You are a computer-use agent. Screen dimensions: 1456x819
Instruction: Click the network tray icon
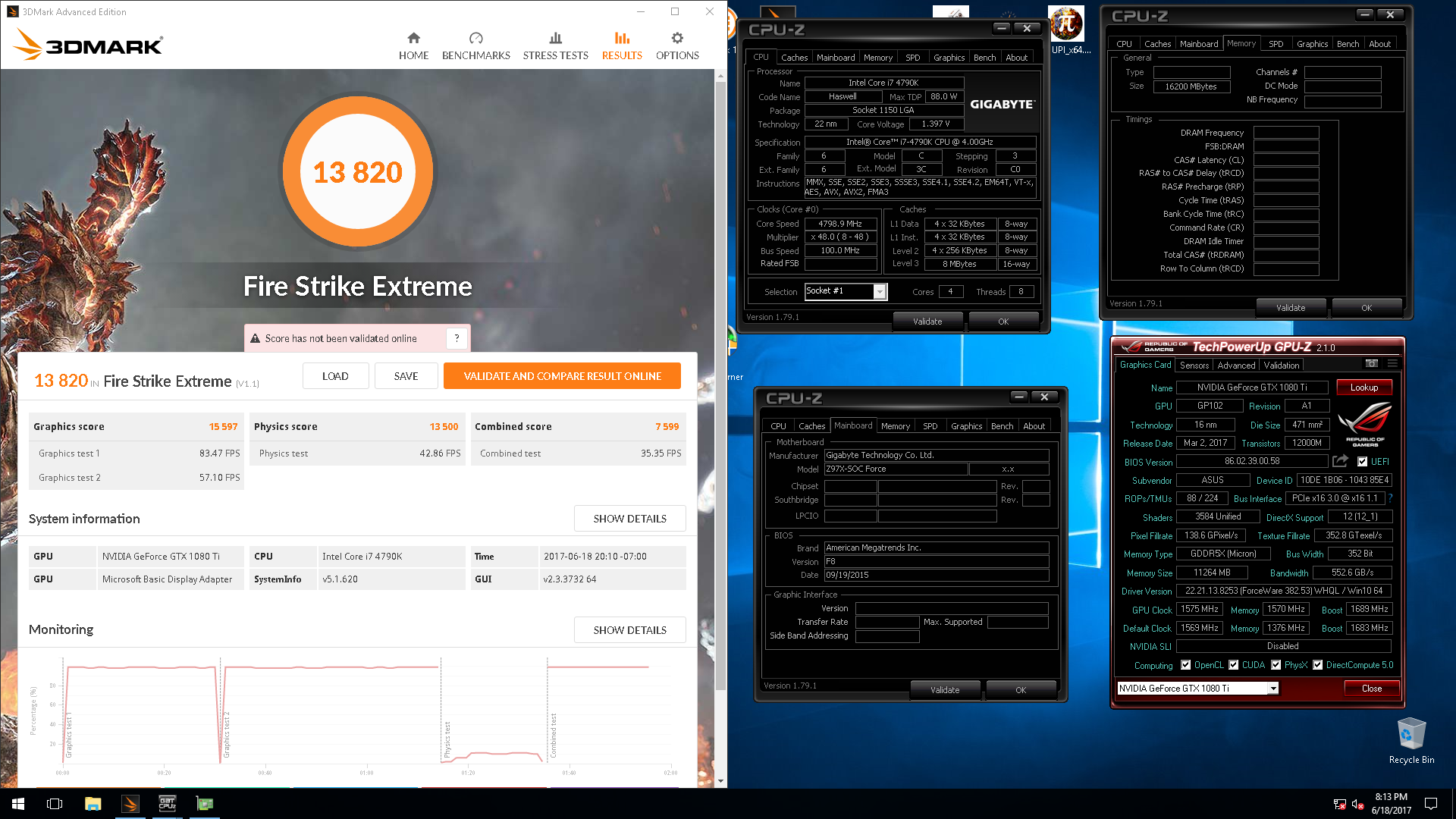coord(1339,804)
